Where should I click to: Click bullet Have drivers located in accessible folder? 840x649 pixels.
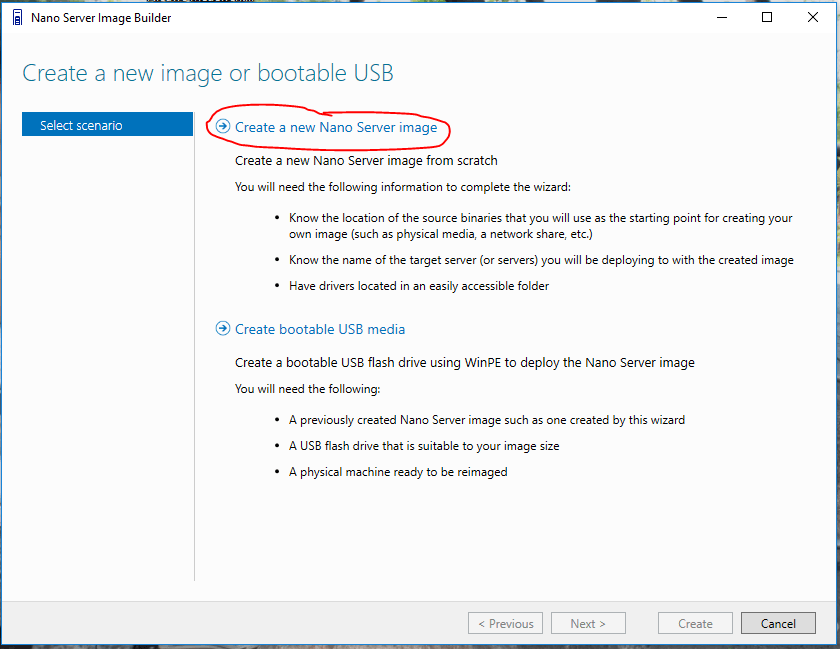(x=419, y=286)
